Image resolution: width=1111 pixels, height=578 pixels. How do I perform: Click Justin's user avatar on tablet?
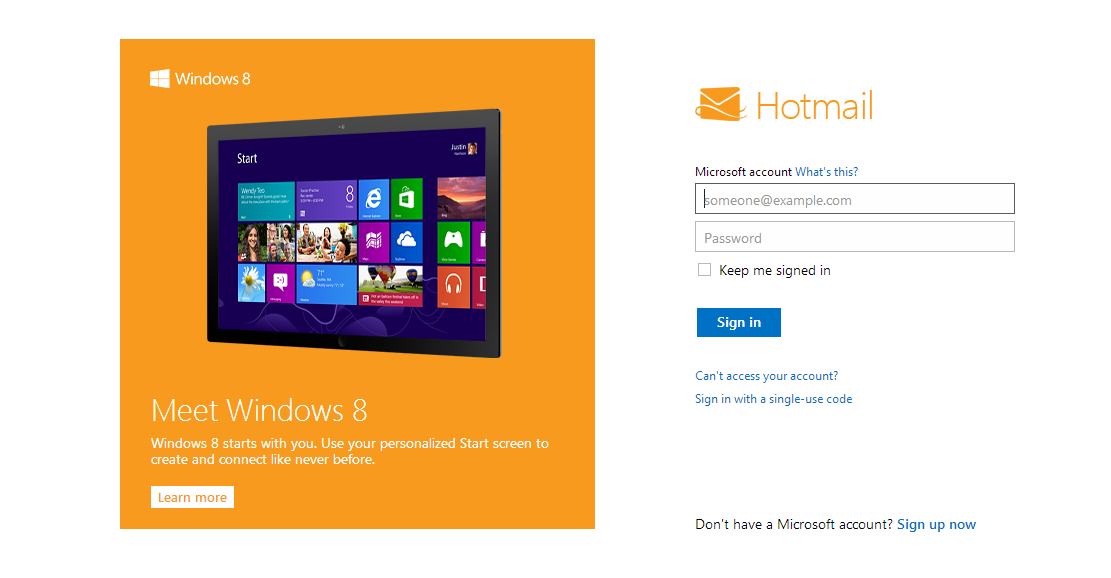473,148
